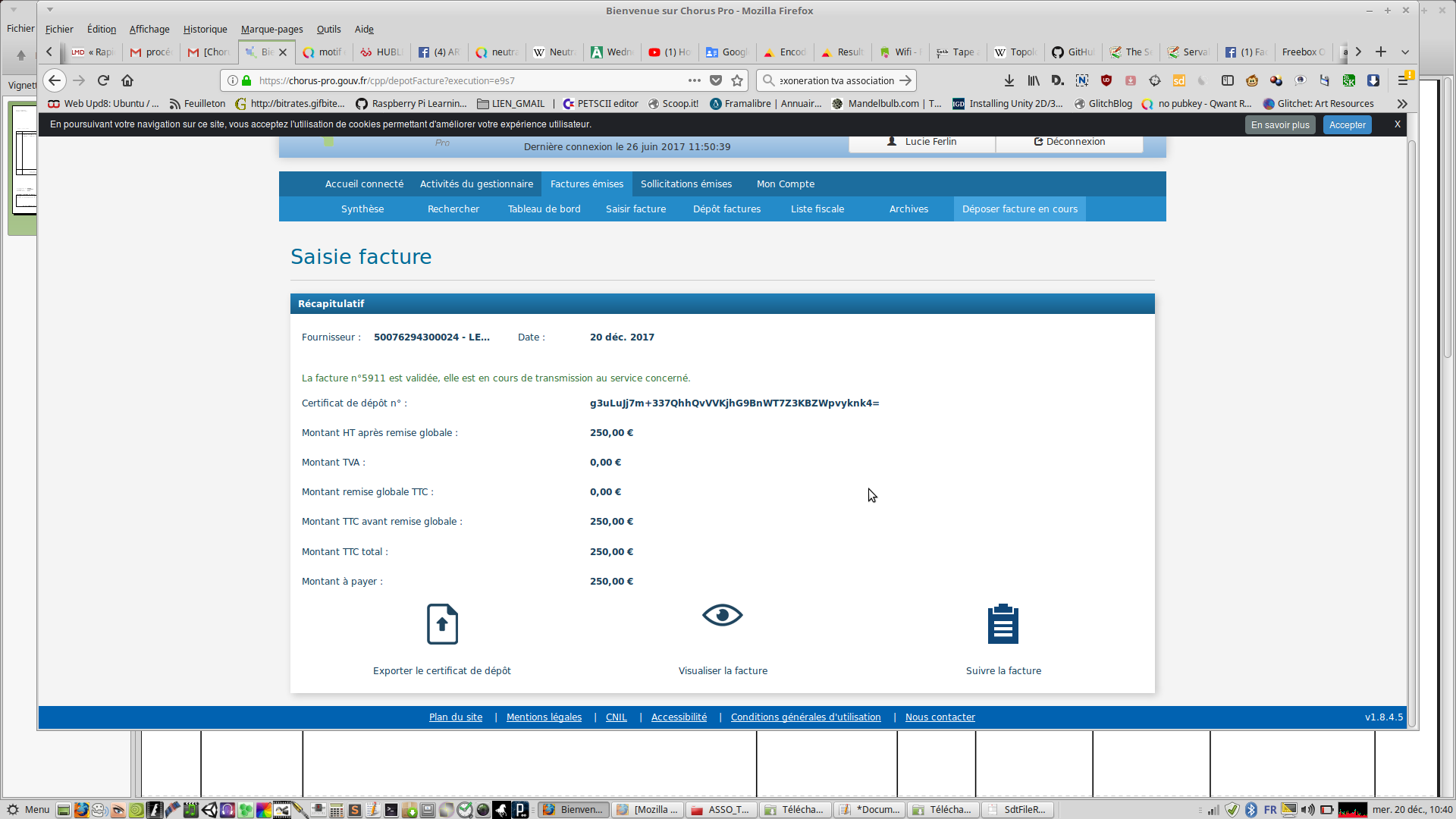Click the Accepter cookies button
Viewport: 1456px width, 819px height.
pos(1347,125)
